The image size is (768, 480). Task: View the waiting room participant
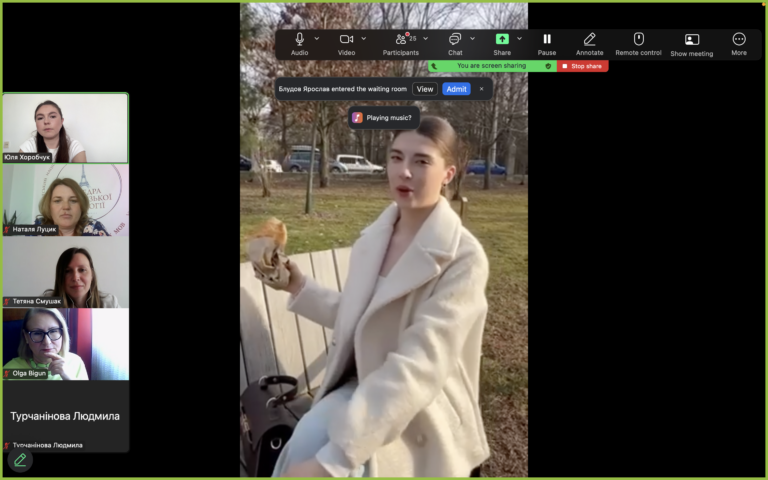coord(425,89)
